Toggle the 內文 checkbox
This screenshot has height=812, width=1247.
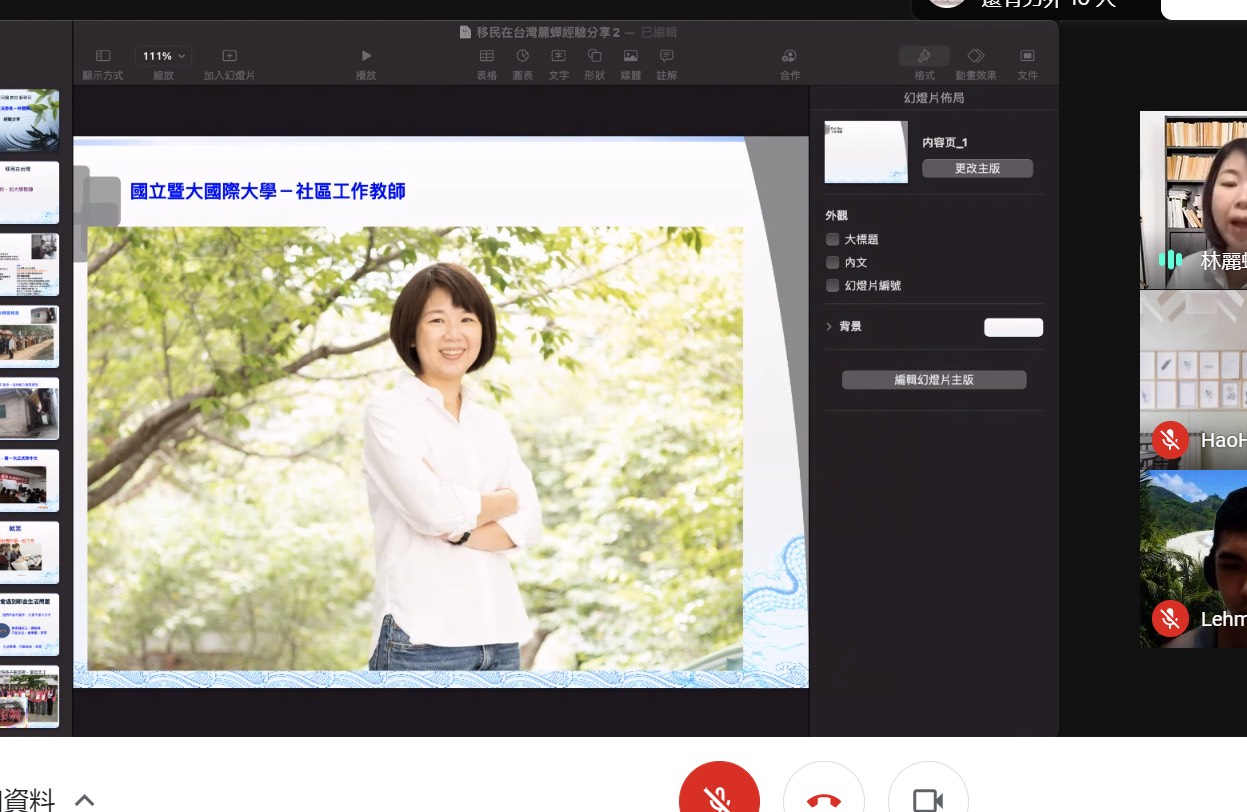point(832,263)
